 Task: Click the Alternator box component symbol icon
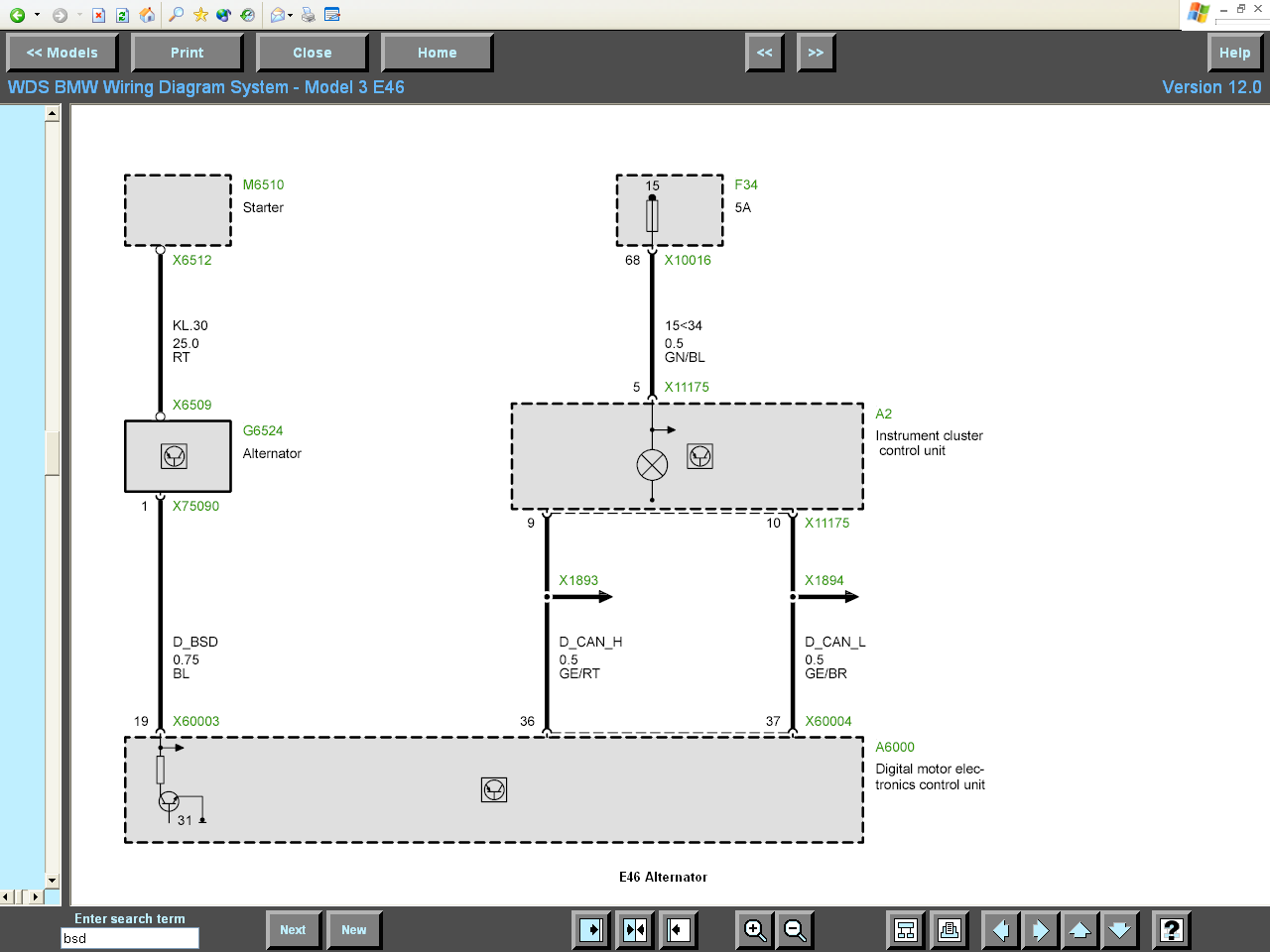[x=175, y=456]
